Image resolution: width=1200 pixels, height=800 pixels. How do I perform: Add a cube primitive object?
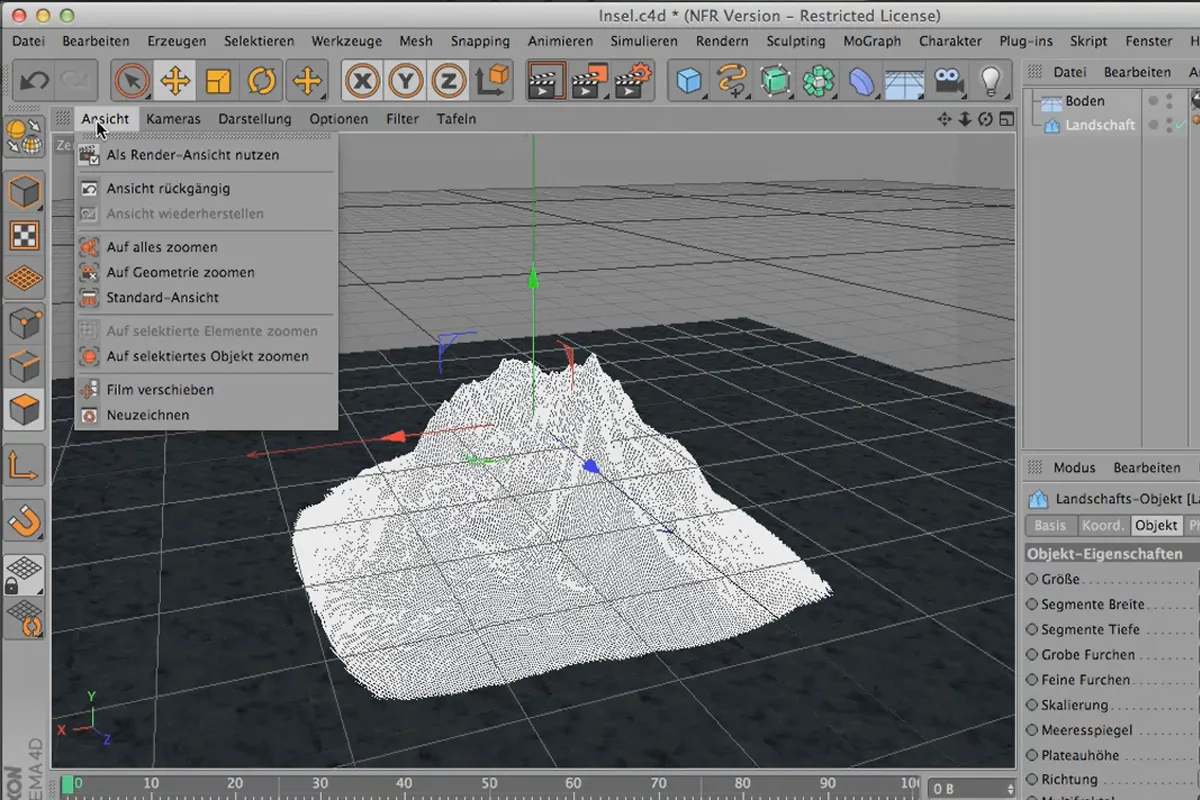(x=689, y=81)
